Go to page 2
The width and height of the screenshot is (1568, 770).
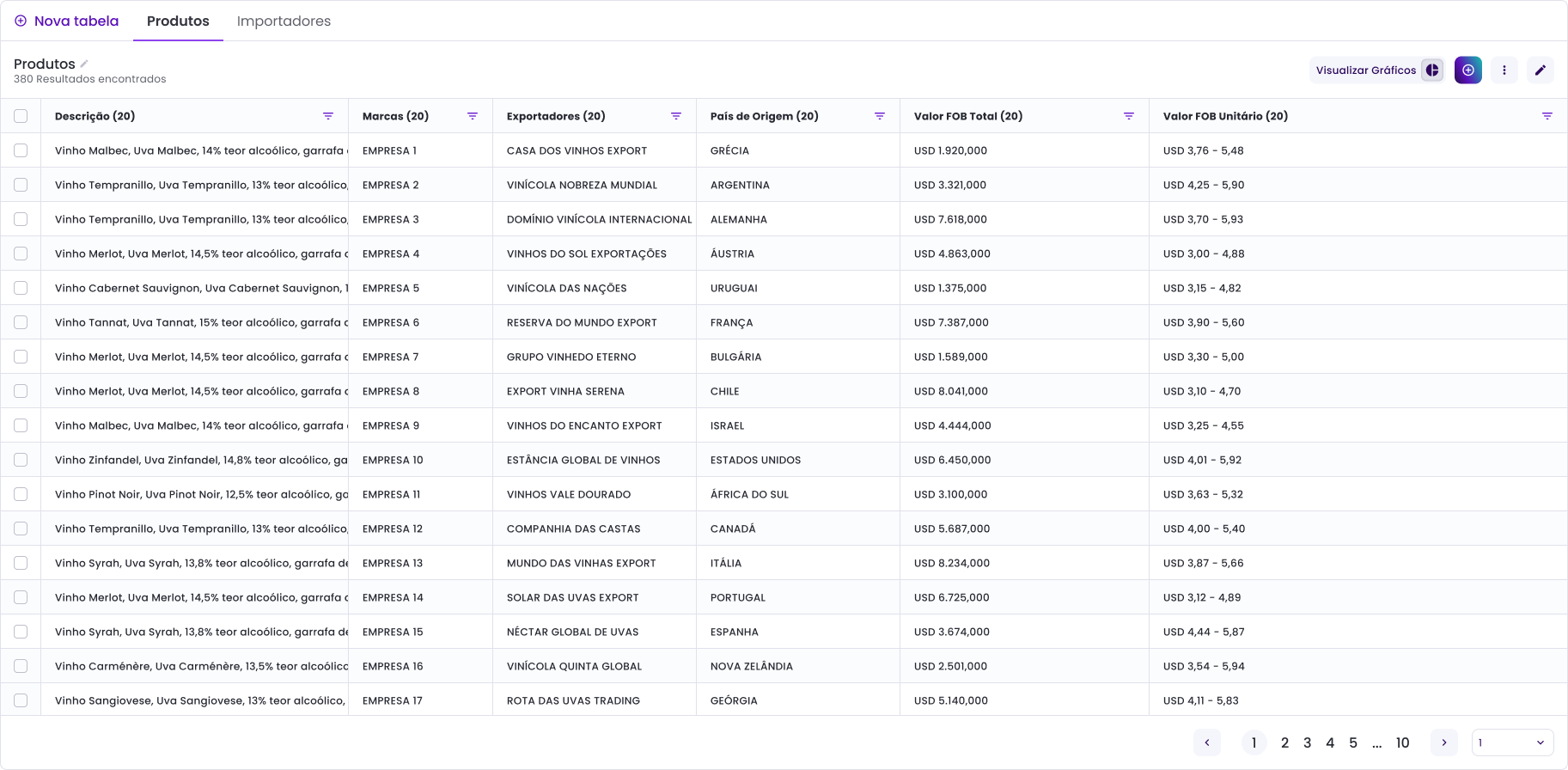coord(1284,742)
